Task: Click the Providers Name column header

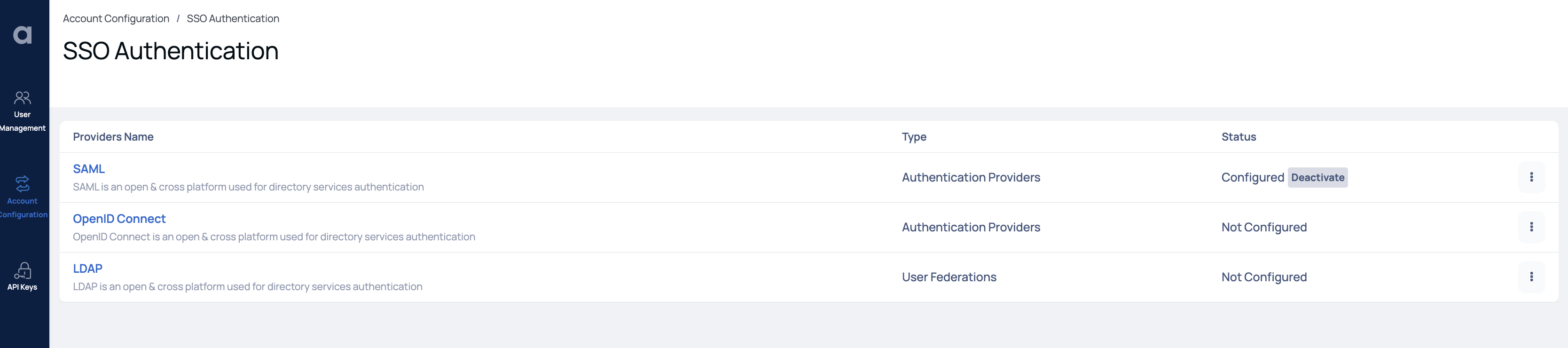Action: click(x=113, y=137)
